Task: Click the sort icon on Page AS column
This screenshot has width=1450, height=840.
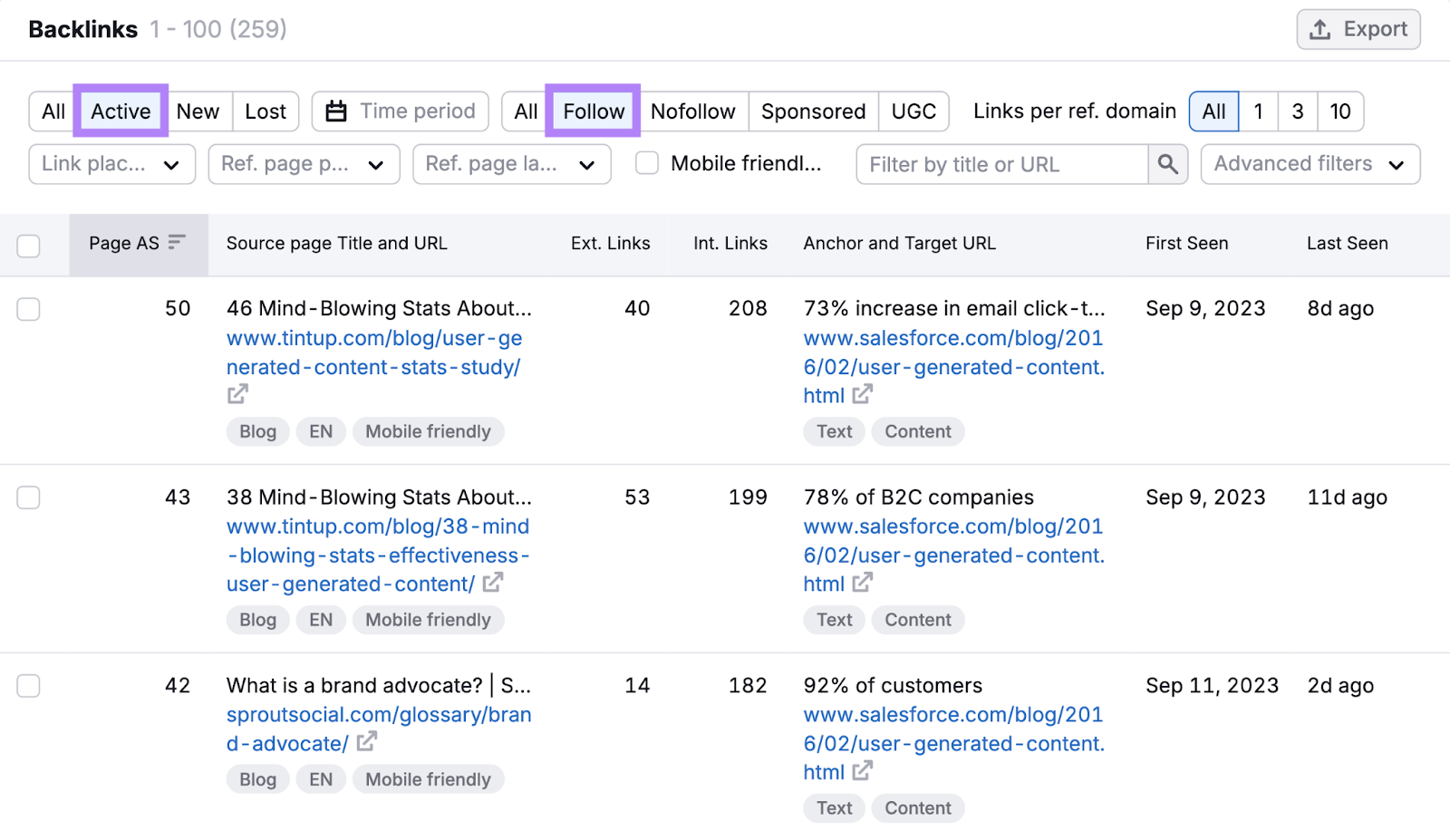Action: 178,243
